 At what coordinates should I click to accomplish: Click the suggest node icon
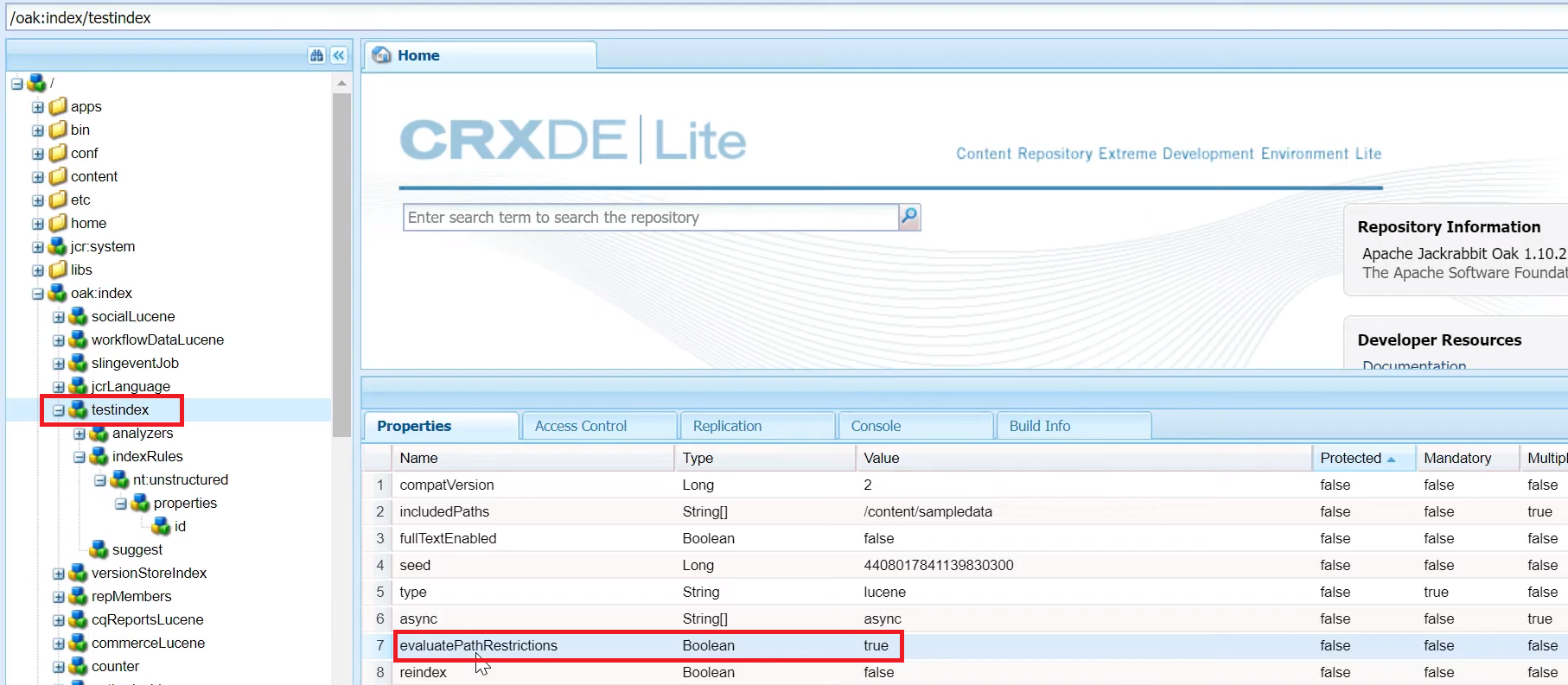[x=99, y=549]
